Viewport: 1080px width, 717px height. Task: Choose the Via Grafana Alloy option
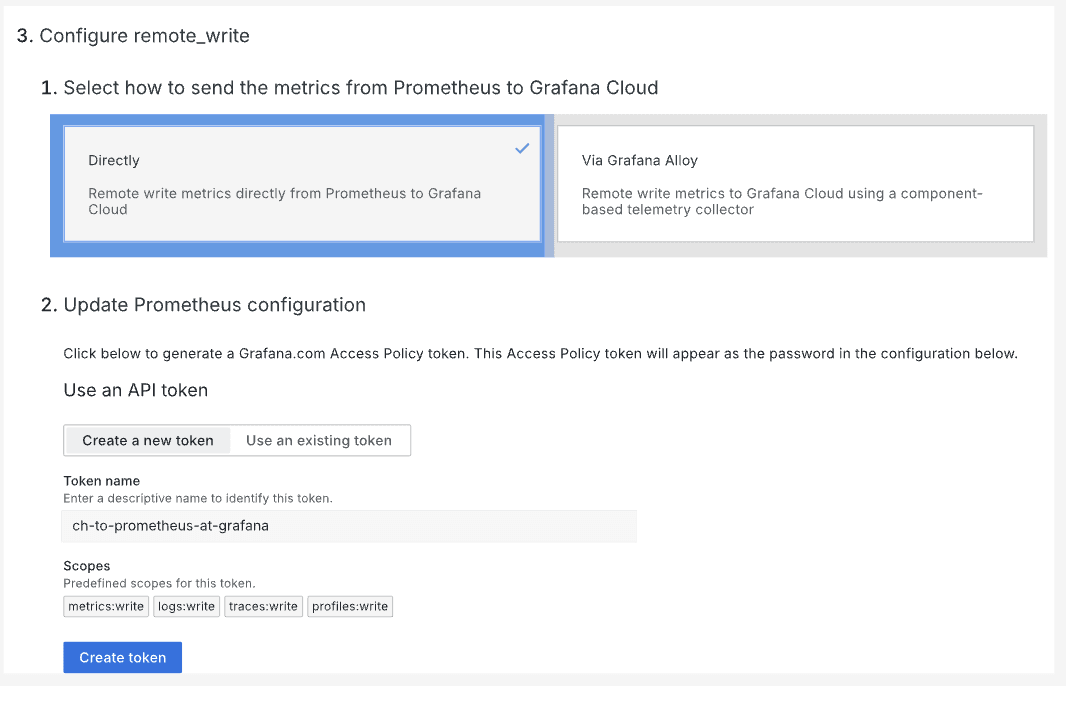click(x=794, y=184)
